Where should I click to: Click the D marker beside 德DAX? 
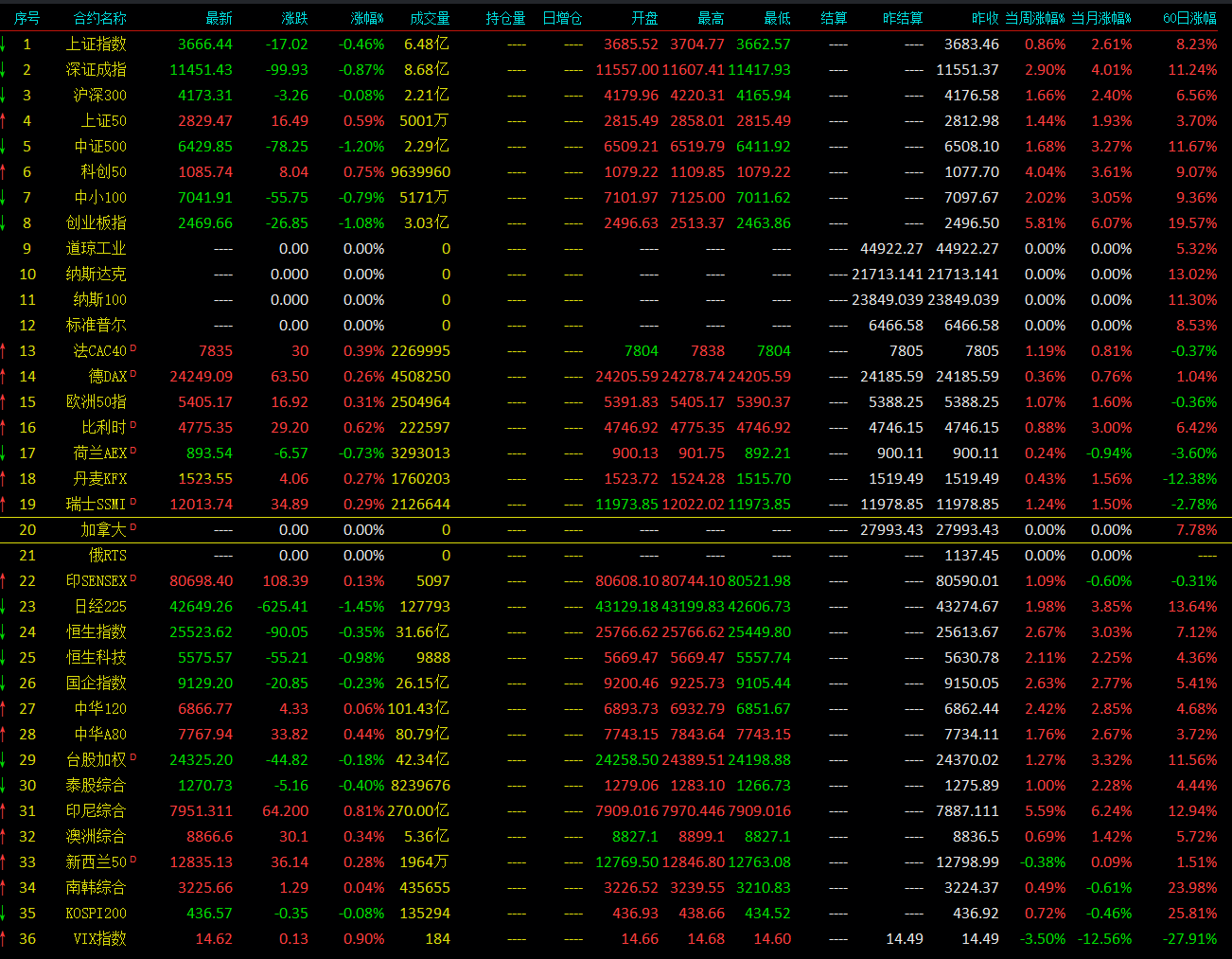133,374
